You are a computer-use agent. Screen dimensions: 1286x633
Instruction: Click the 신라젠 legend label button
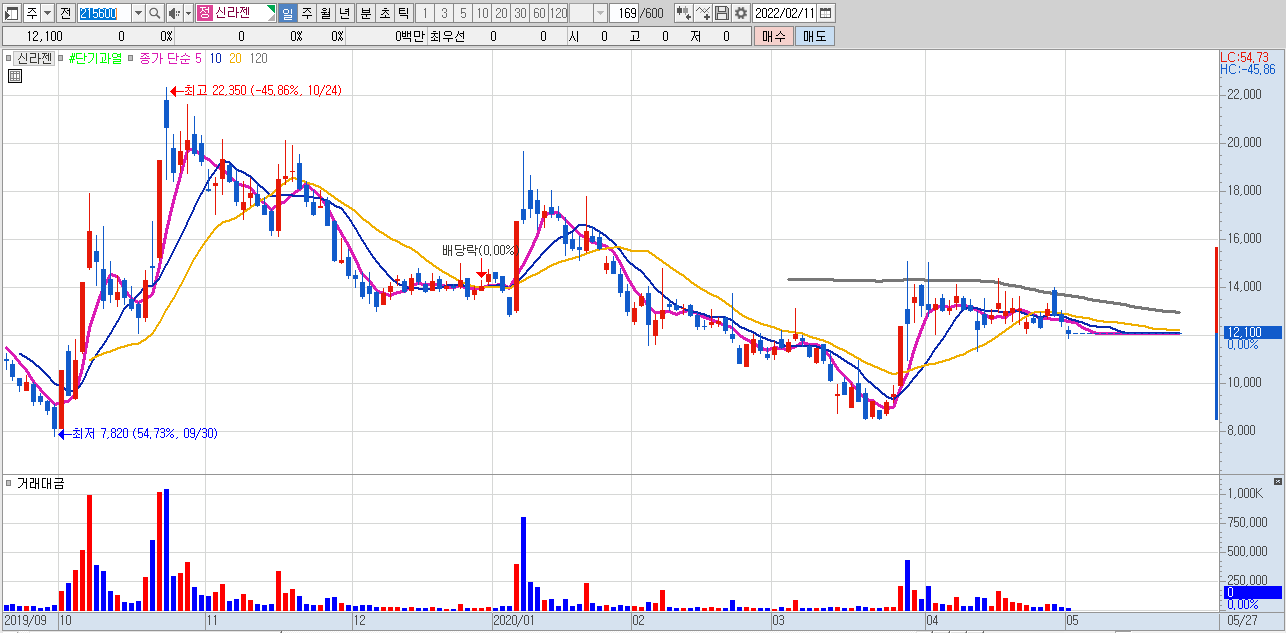pos(33,58)
